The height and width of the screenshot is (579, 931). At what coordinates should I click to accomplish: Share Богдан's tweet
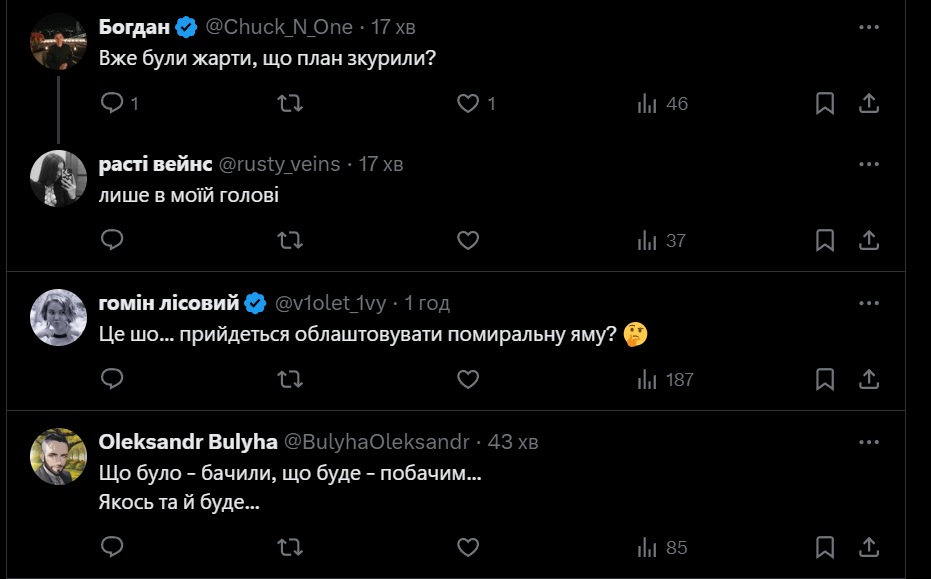869,103
